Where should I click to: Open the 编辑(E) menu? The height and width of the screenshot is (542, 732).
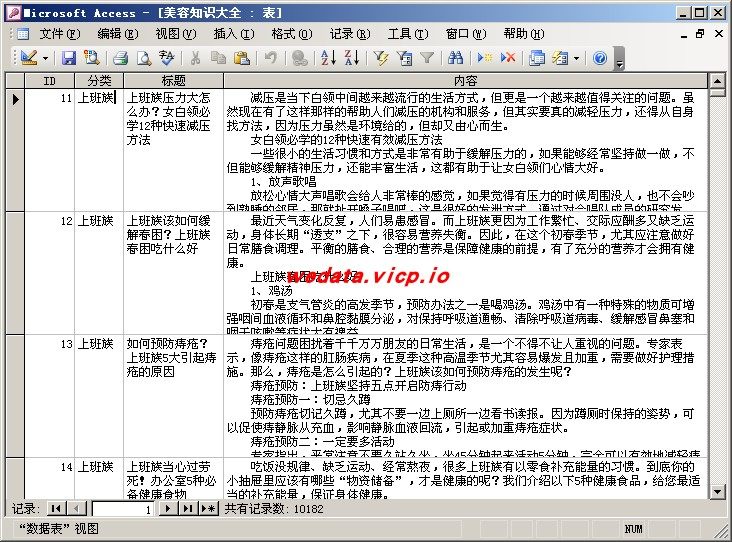118,34
